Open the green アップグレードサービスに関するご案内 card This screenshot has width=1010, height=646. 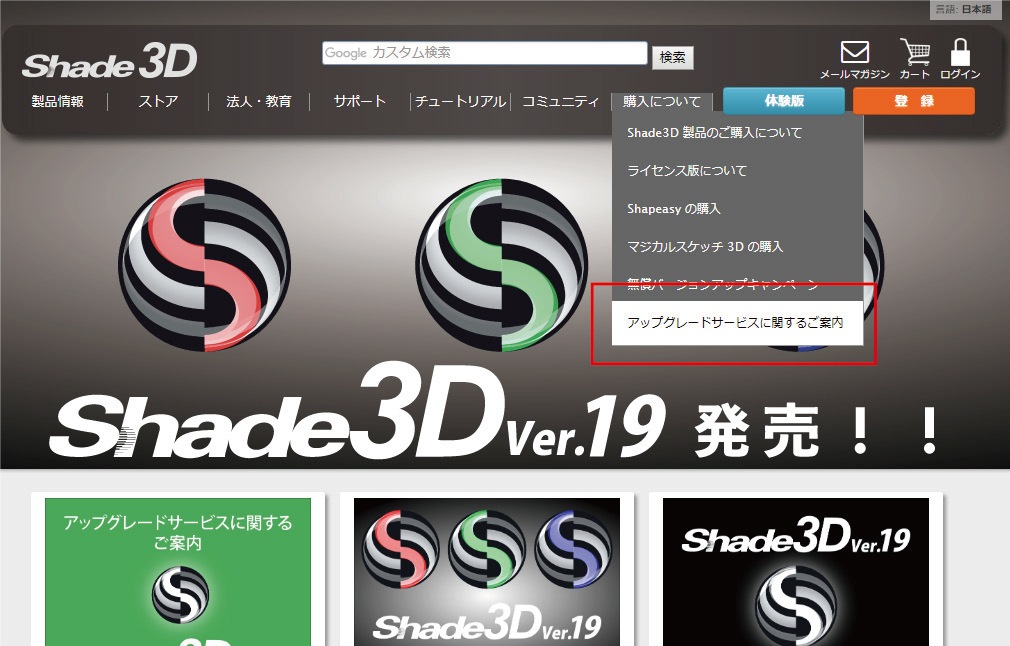[x=178, y=572]
